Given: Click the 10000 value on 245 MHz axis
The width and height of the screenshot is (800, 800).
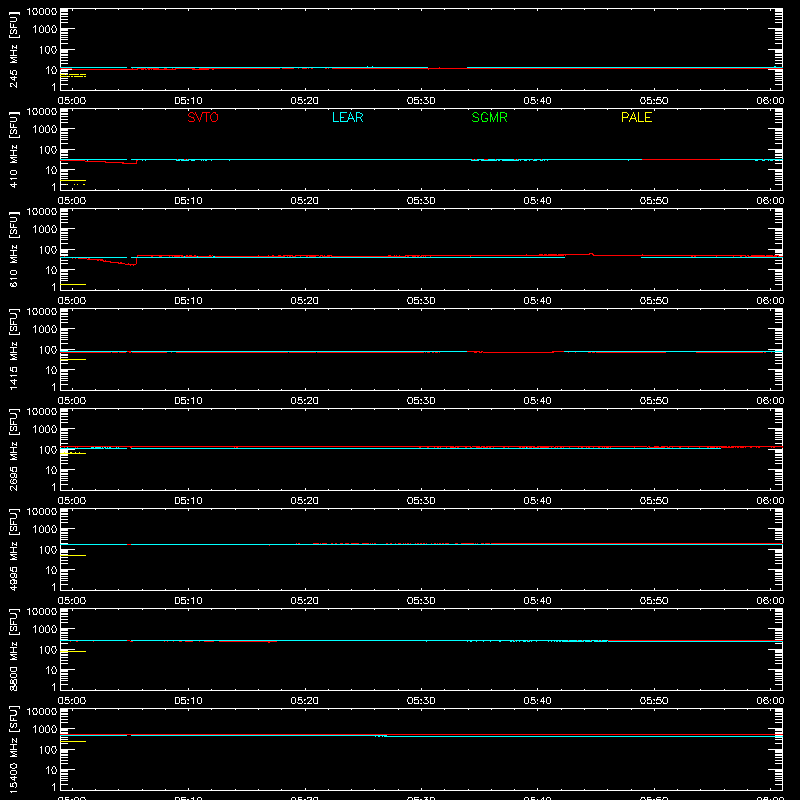Looking at the screenshot, I should click(x=42, y=12).
